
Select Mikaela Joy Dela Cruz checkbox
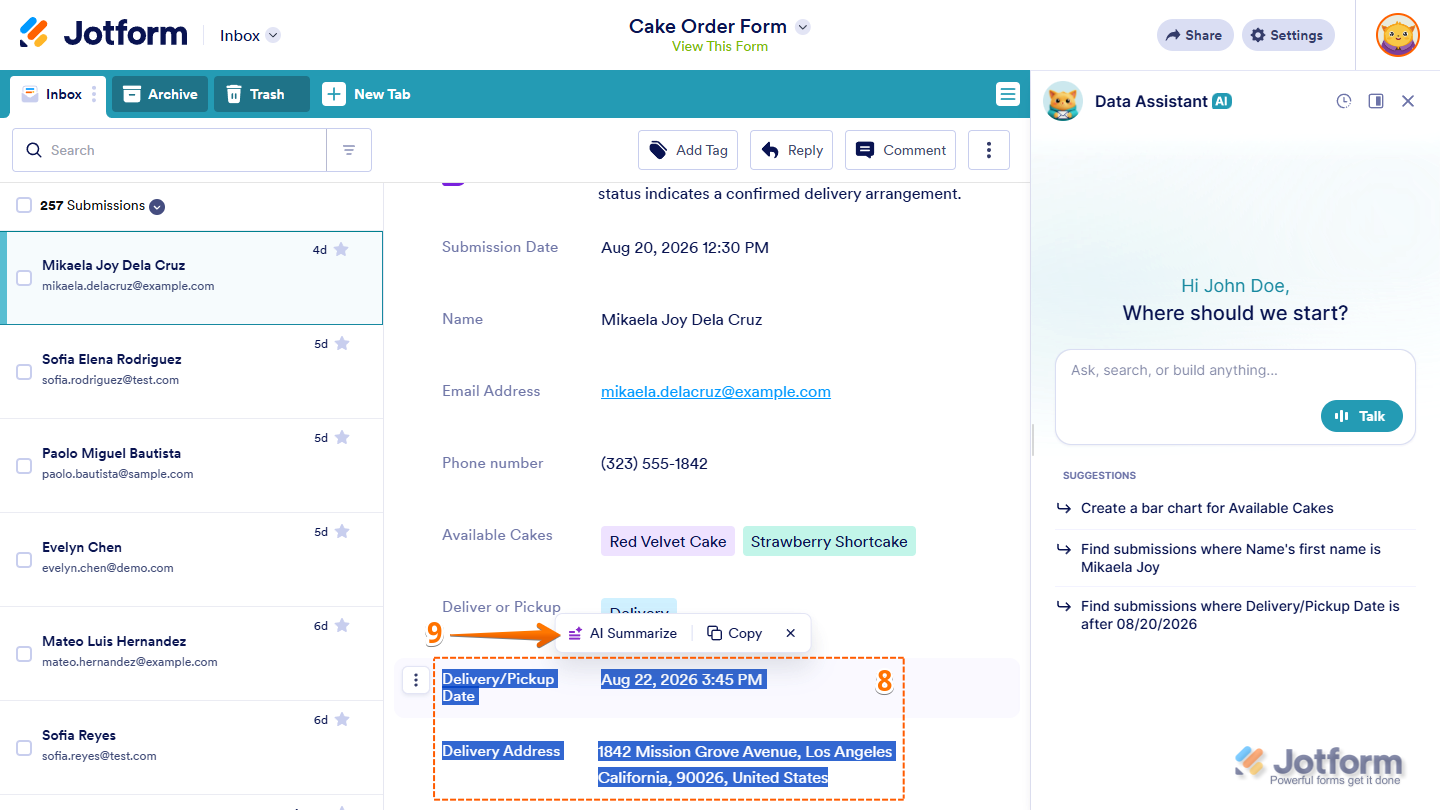[x=24, y=278]
